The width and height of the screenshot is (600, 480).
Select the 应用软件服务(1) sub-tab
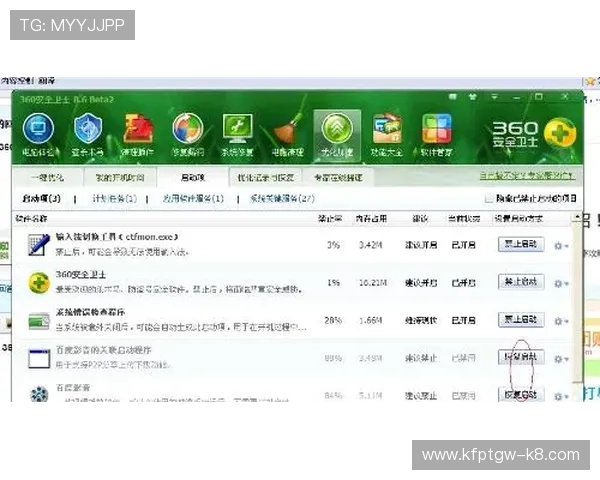193,198
